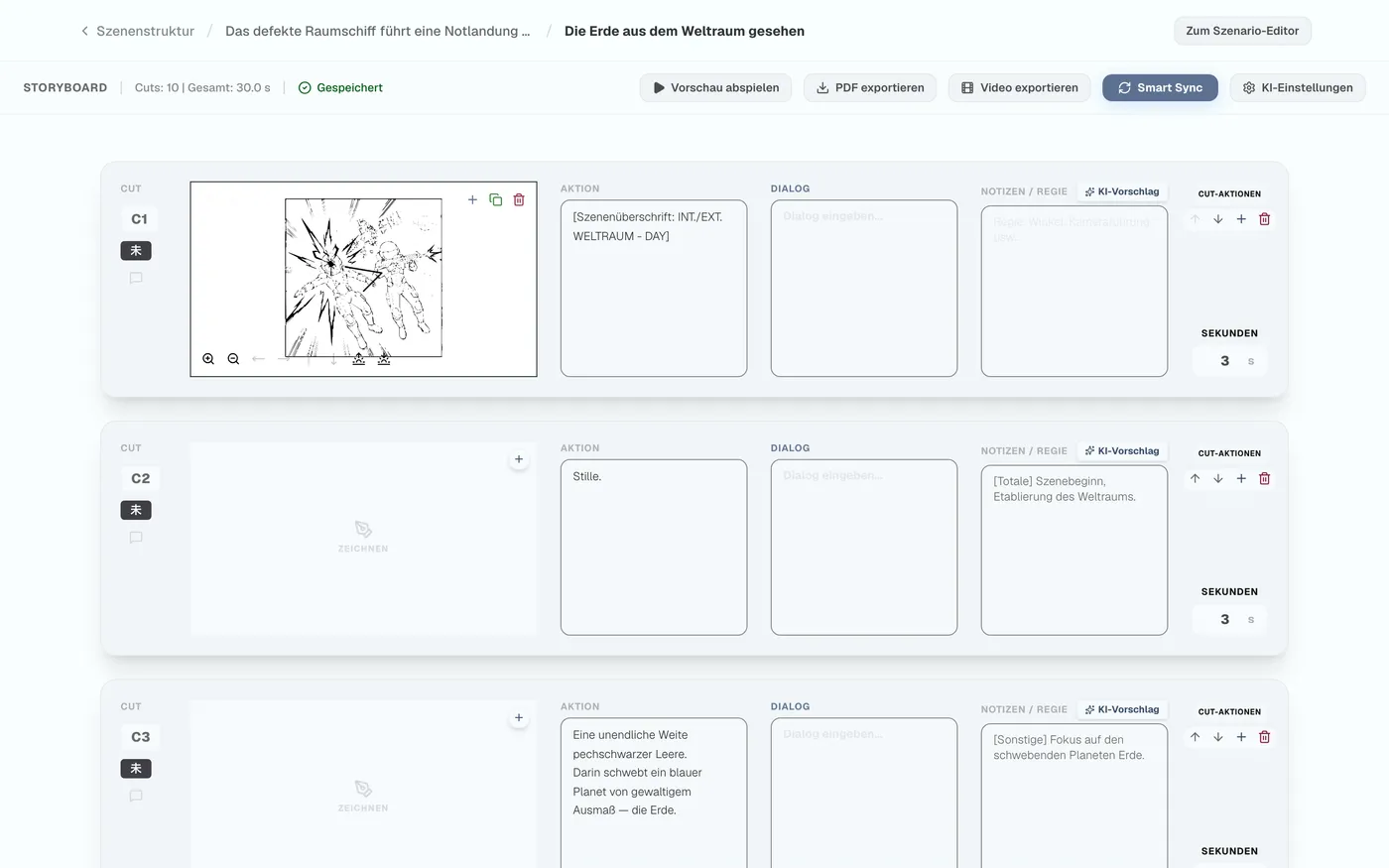Click first upload icon under the C1 drawing
The width and height of the screenshot is (1389, 868).
pyautogui.click(x=358, y=359)
